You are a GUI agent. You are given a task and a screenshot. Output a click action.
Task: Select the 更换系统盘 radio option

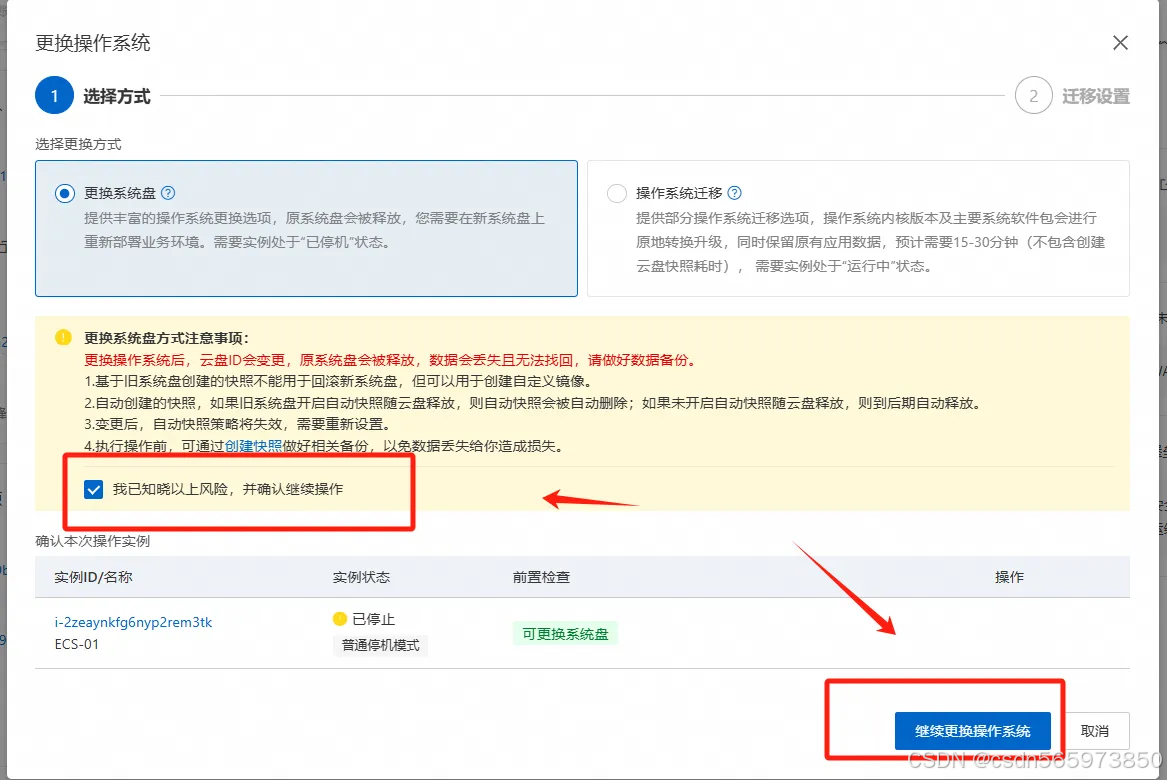point(65,194)
